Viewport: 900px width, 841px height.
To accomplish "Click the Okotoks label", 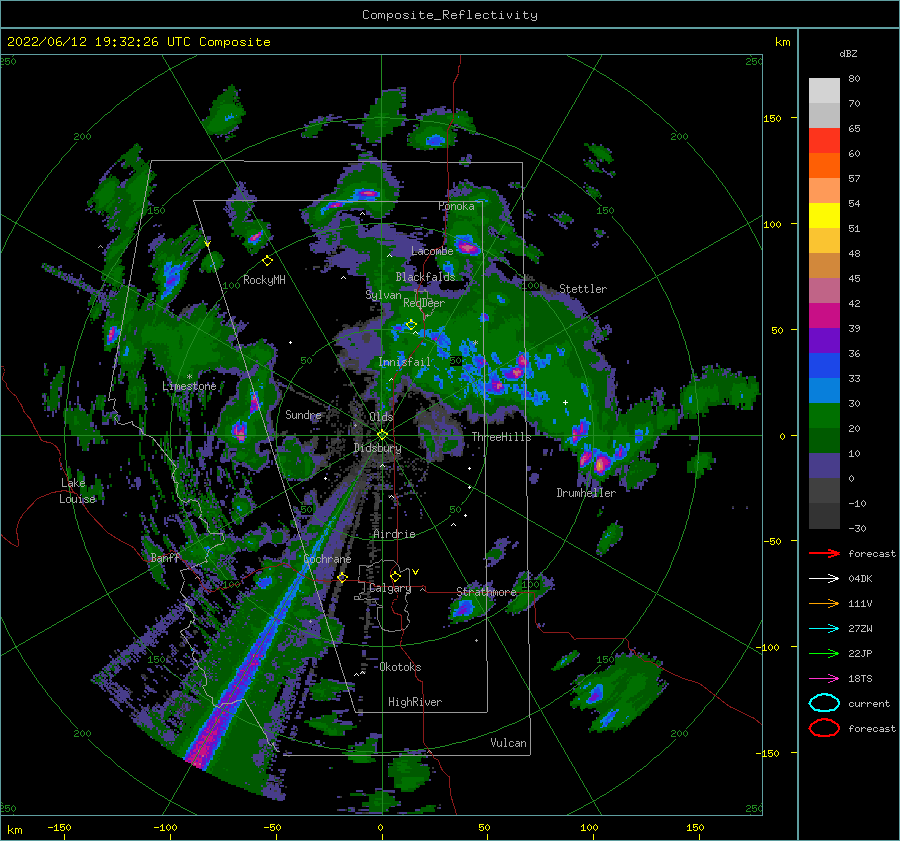I will pyautogui.click(x=400, y=667).
